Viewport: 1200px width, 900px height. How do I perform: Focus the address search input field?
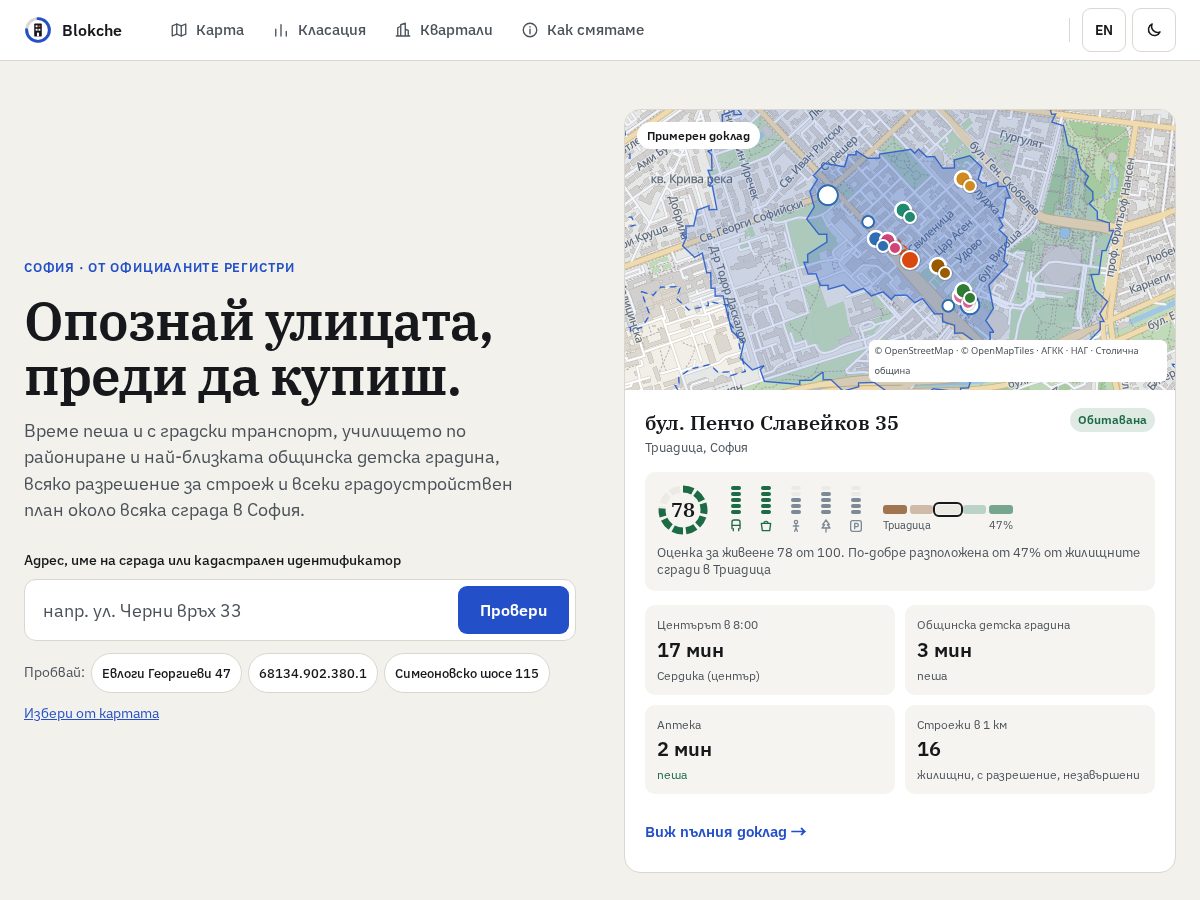coord(241,610)
